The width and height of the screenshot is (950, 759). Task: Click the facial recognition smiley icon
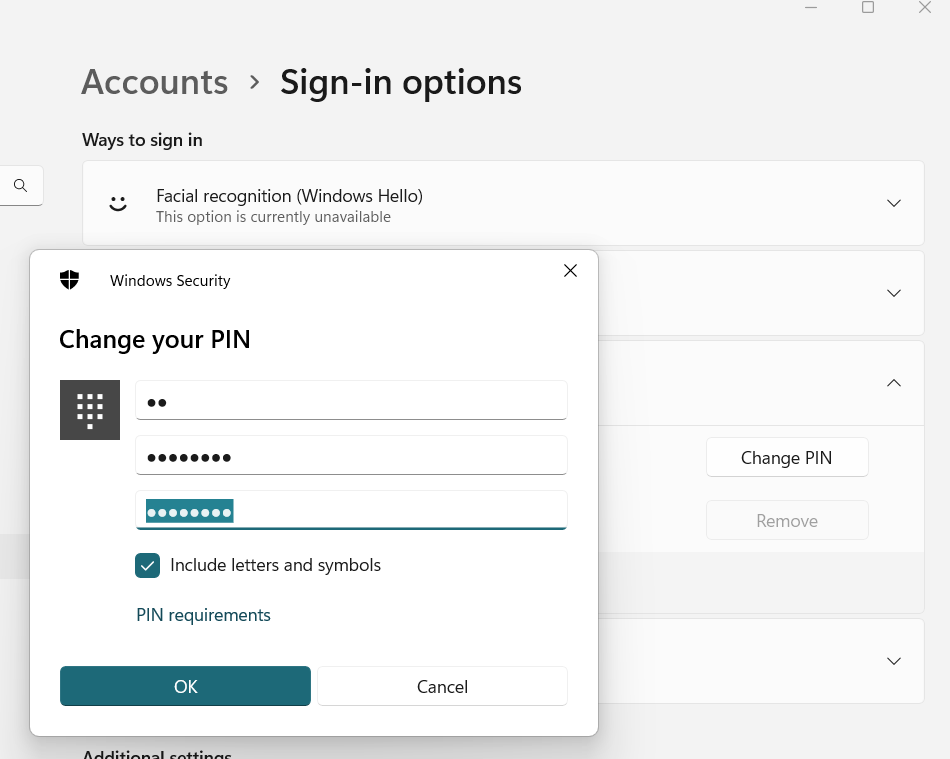click(x=118, y=203)
